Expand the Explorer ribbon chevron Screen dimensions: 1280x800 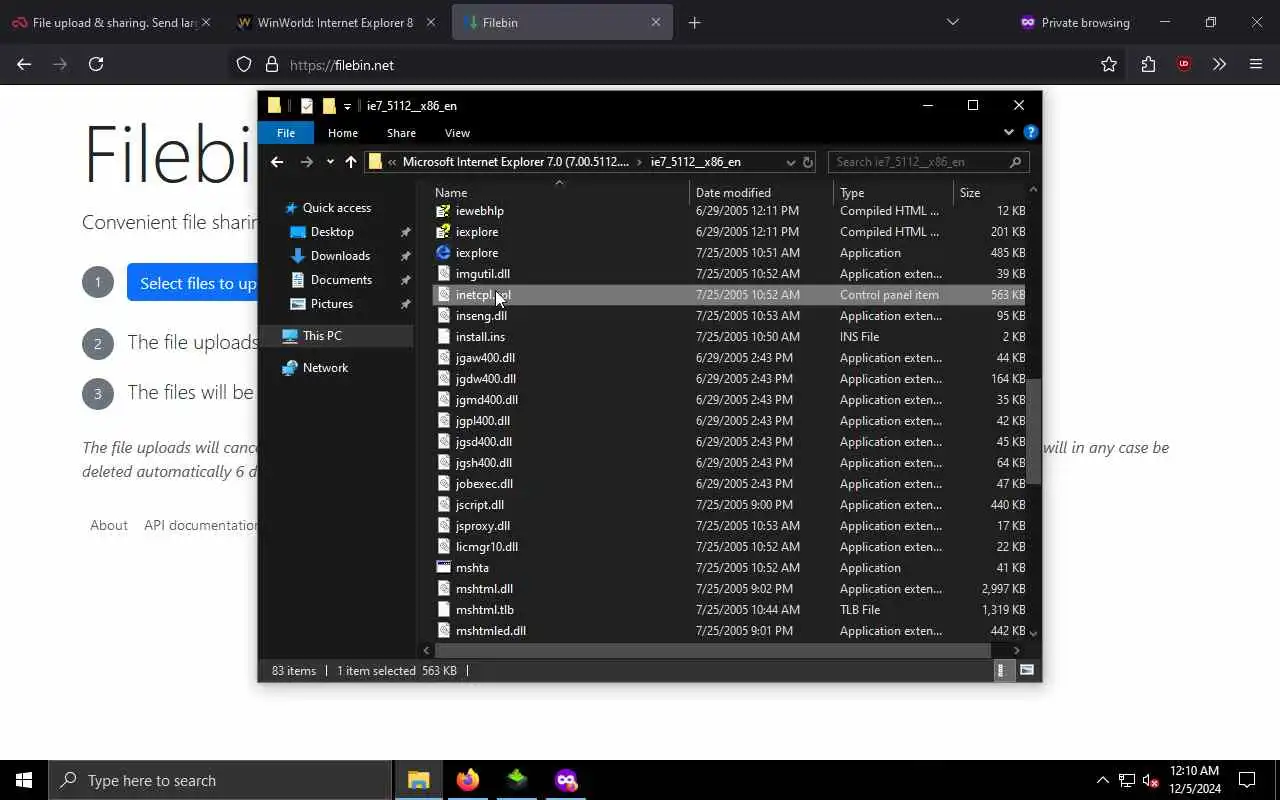pyautogui.click(x=1008, y=132)
